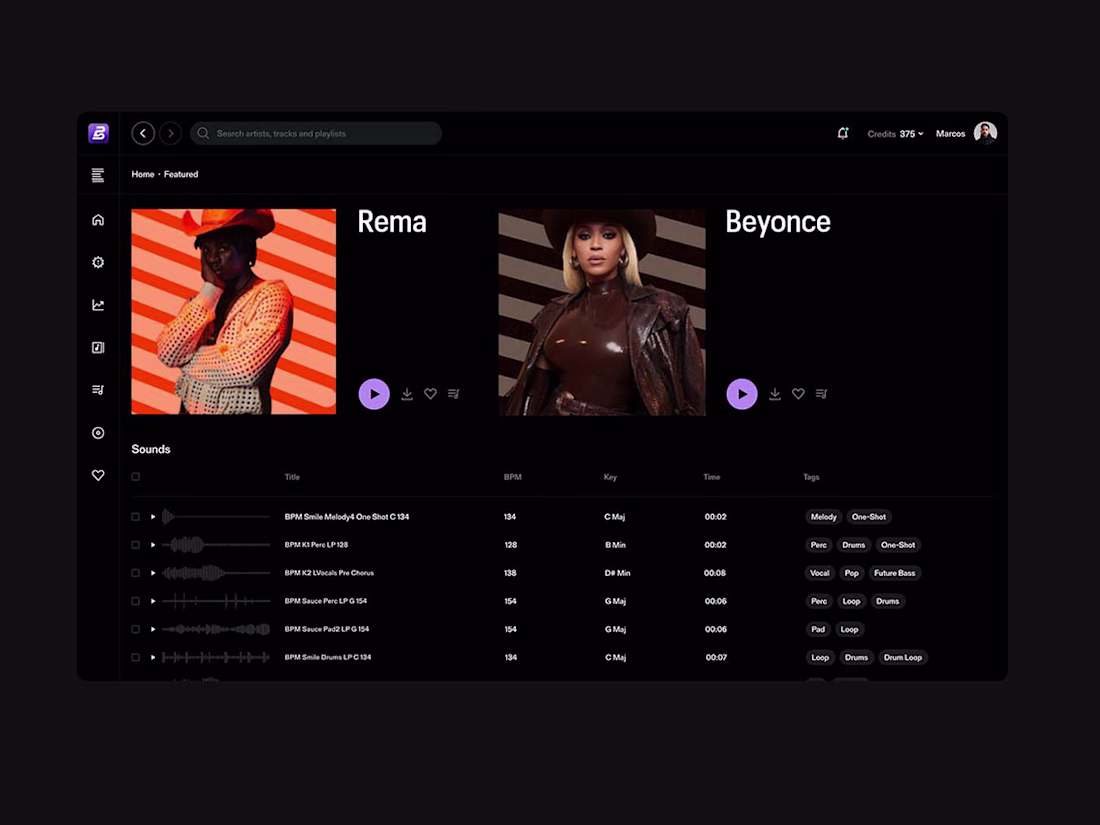Screen dimensions: 1100x825
Task: Play BPM Sauce Pad2 LP G 154 sample
Action: tap(153, 629)
